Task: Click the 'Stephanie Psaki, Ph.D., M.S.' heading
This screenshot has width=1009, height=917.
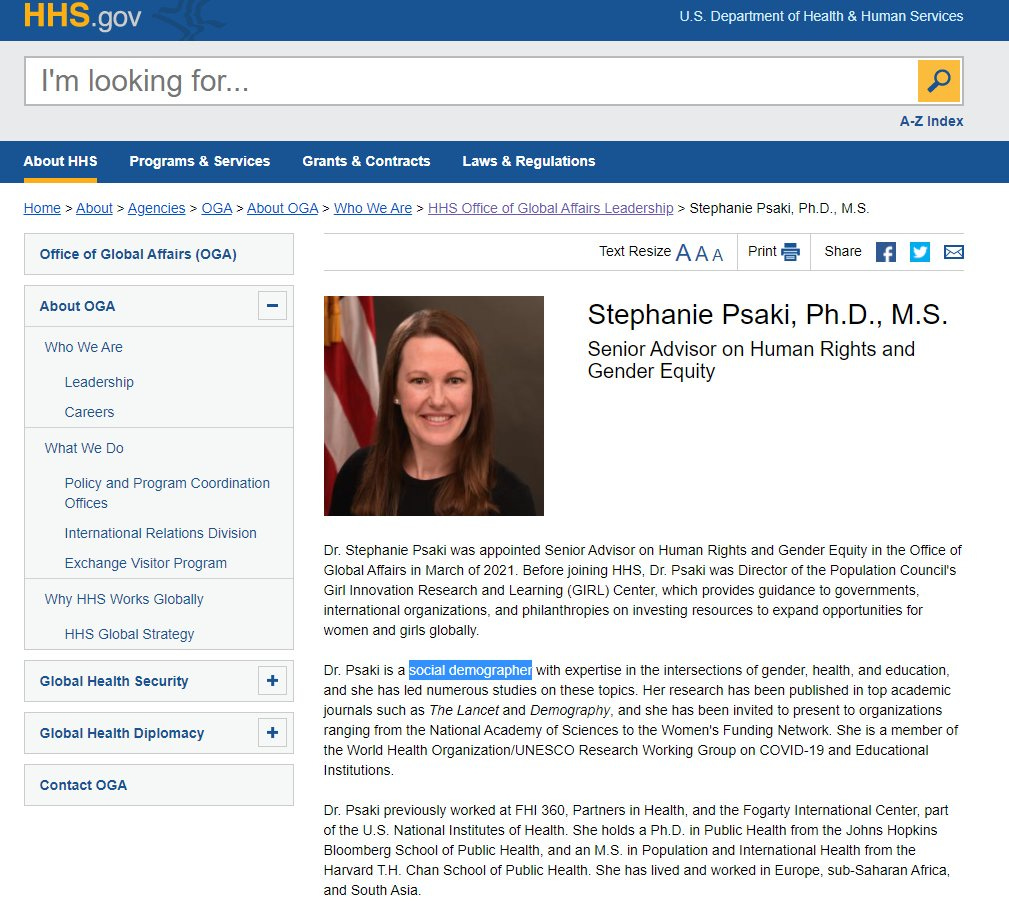Action: click(x=768, y=315)
